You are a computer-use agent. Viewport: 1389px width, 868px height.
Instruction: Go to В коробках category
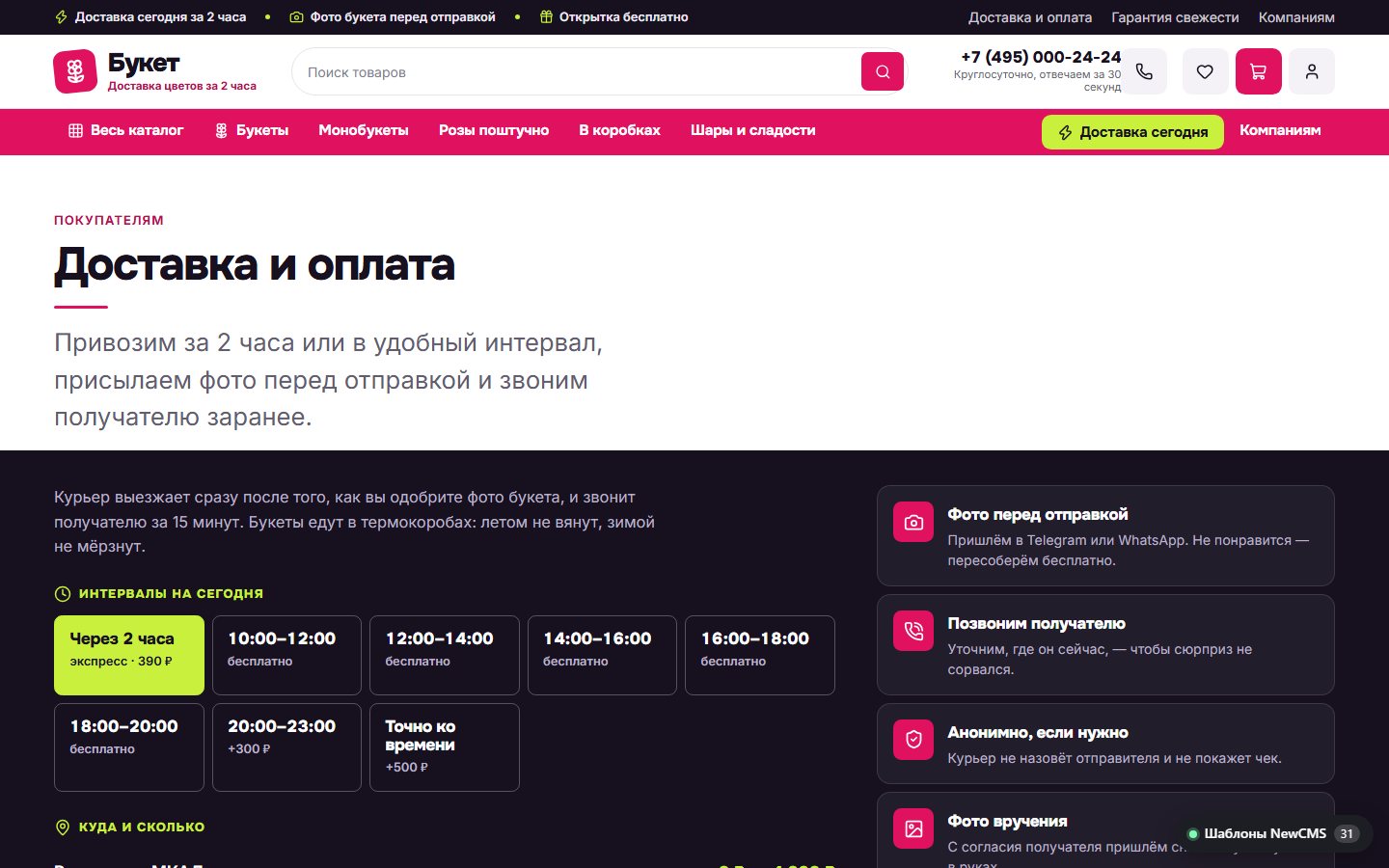pyautogui.click(x=619, y=130)
